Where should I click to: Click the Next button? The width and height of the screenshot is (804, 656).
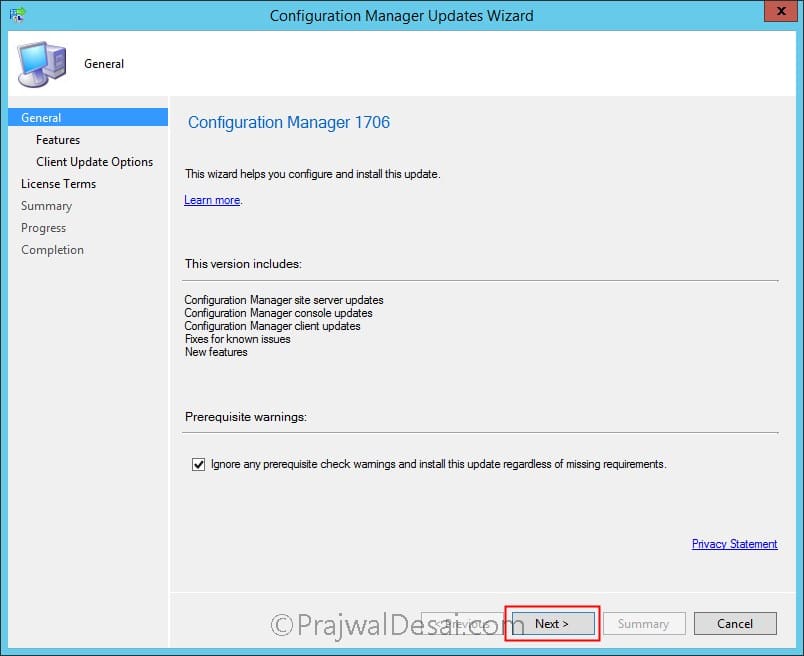[x=553, y=624]
